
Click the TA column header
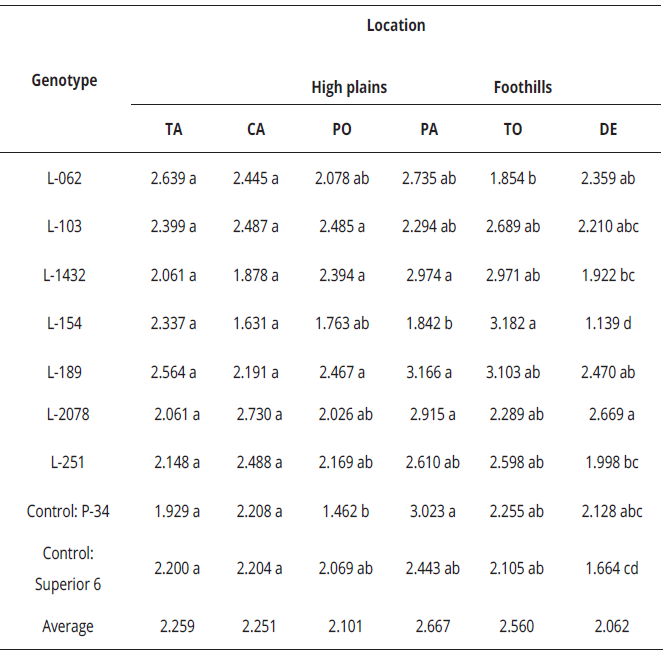174,129
